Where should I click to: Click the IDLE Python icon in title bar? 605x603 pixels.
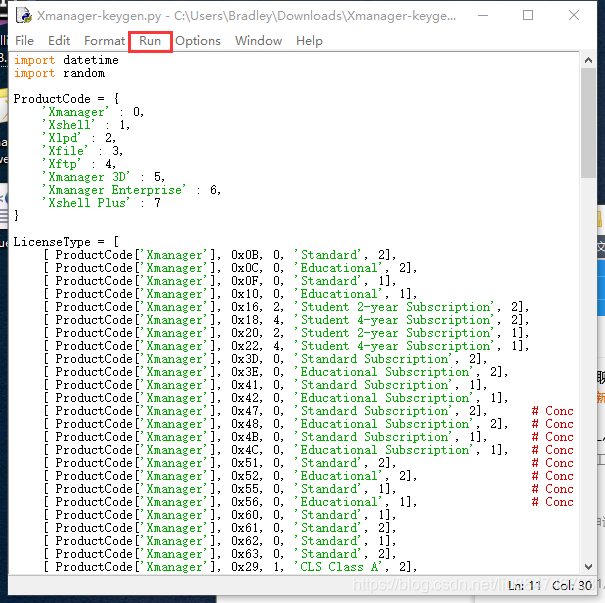coord(24,16)
